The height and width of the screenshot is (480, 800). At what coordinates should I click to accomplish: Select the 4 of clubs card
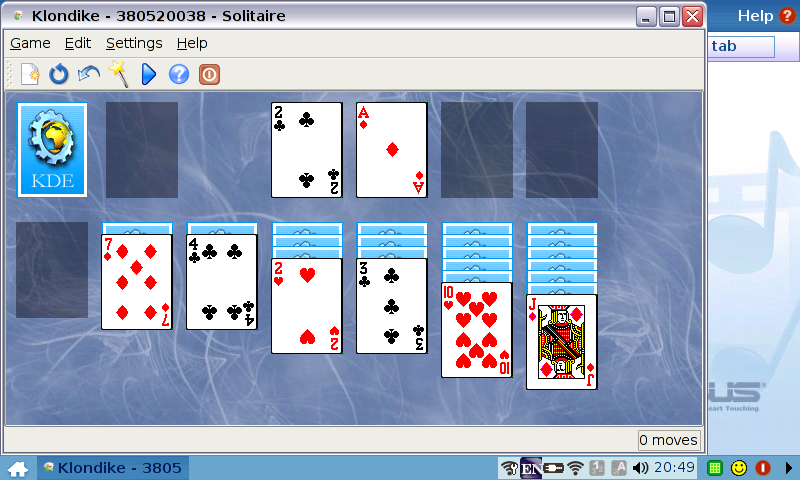pyautogui.click(x=221, y=282)
